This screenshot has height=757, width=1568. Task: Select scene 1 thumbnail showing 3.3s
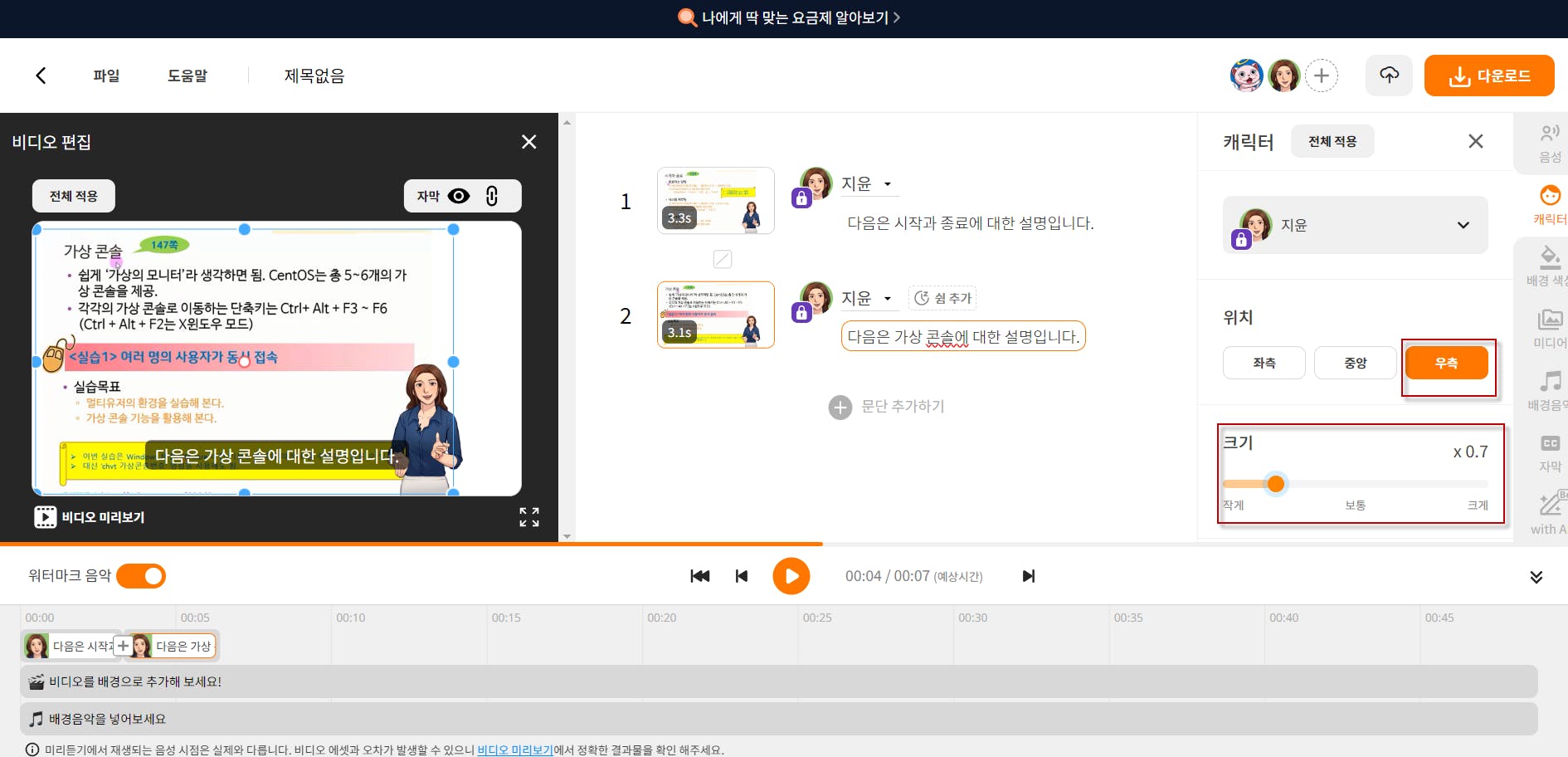tap(716, 200)
